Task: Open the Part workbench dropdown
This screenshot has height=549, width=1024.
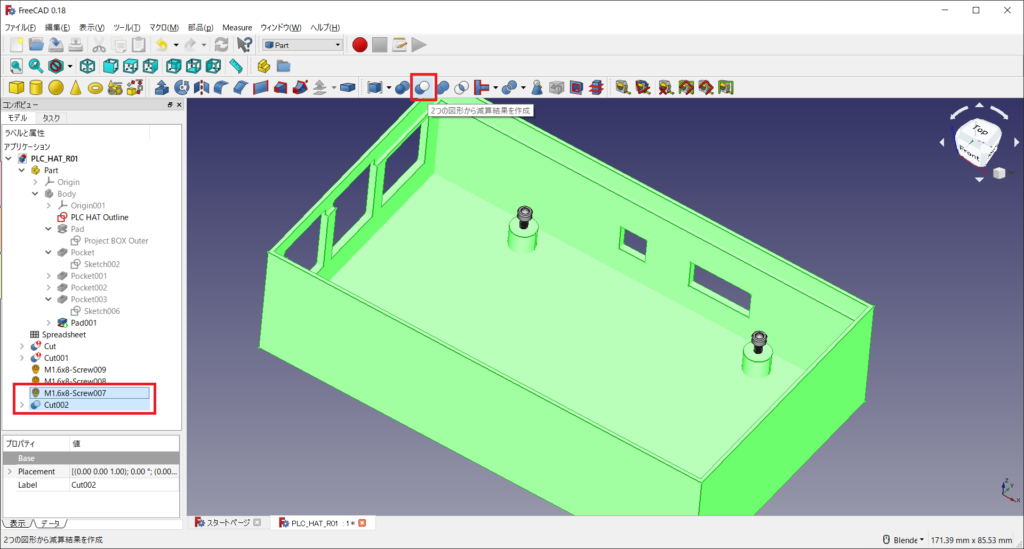Action: 303,44
